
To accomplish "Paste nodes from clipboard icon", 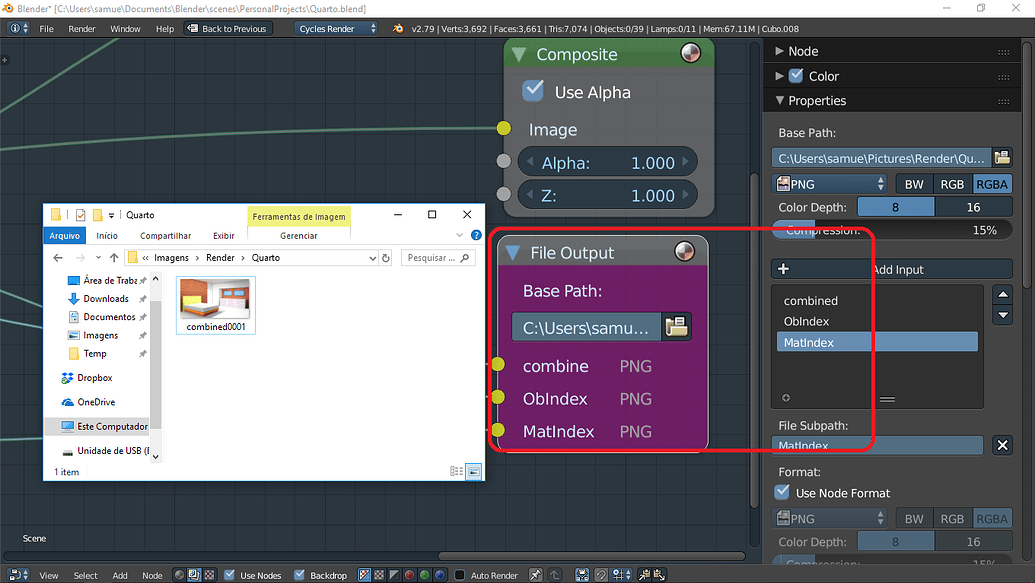I will tap(659, 575).
